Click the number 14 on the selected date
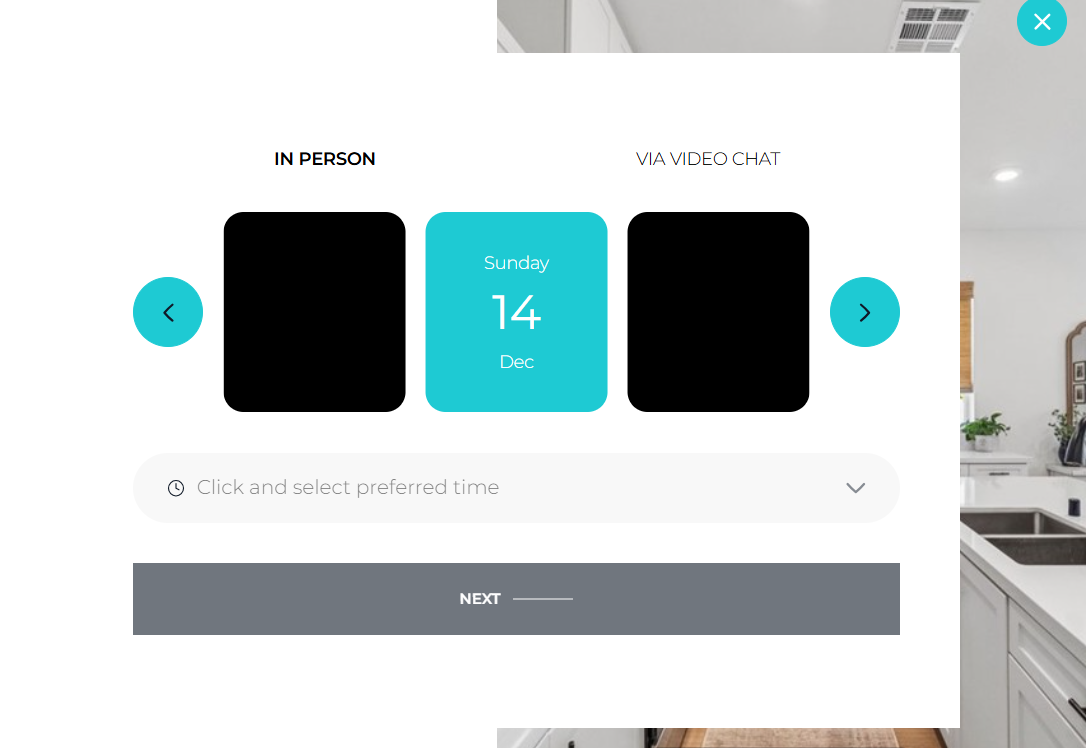 click(x=516, y=312)
